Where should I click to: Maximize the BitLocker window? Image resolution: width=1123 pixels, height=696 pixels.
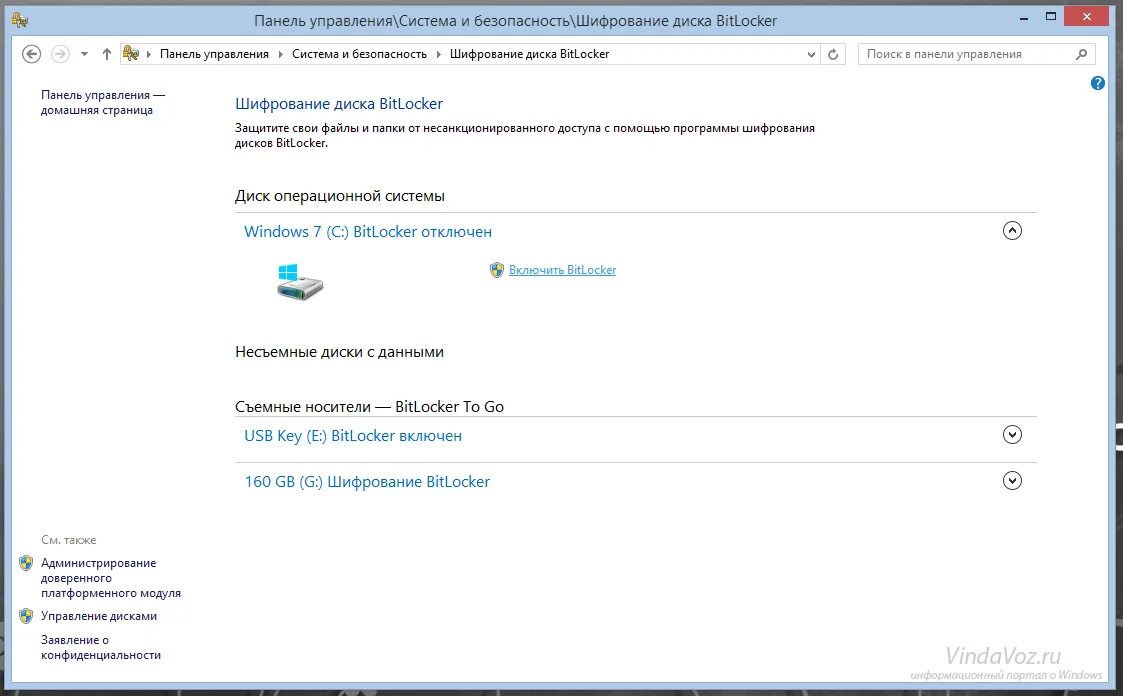[1051, 16]
